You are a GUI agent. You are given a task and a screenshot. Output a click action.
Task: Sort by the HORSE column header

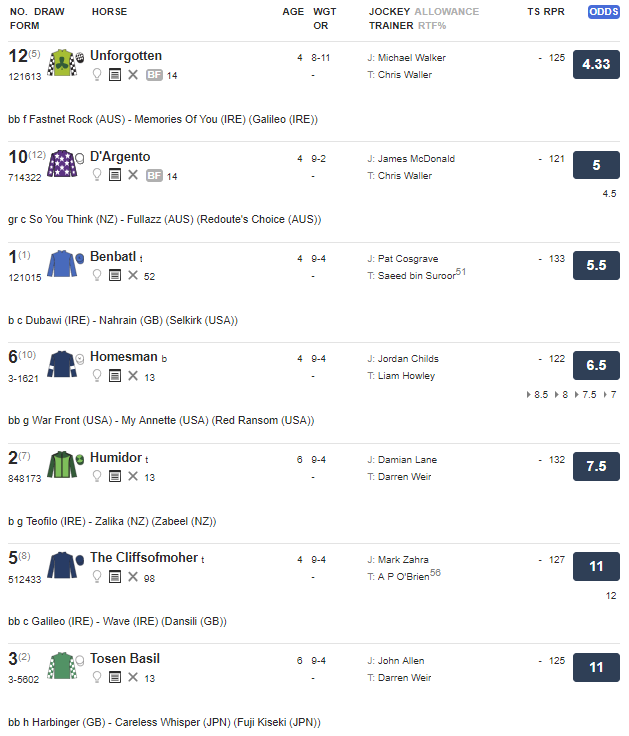coord(109,12)
